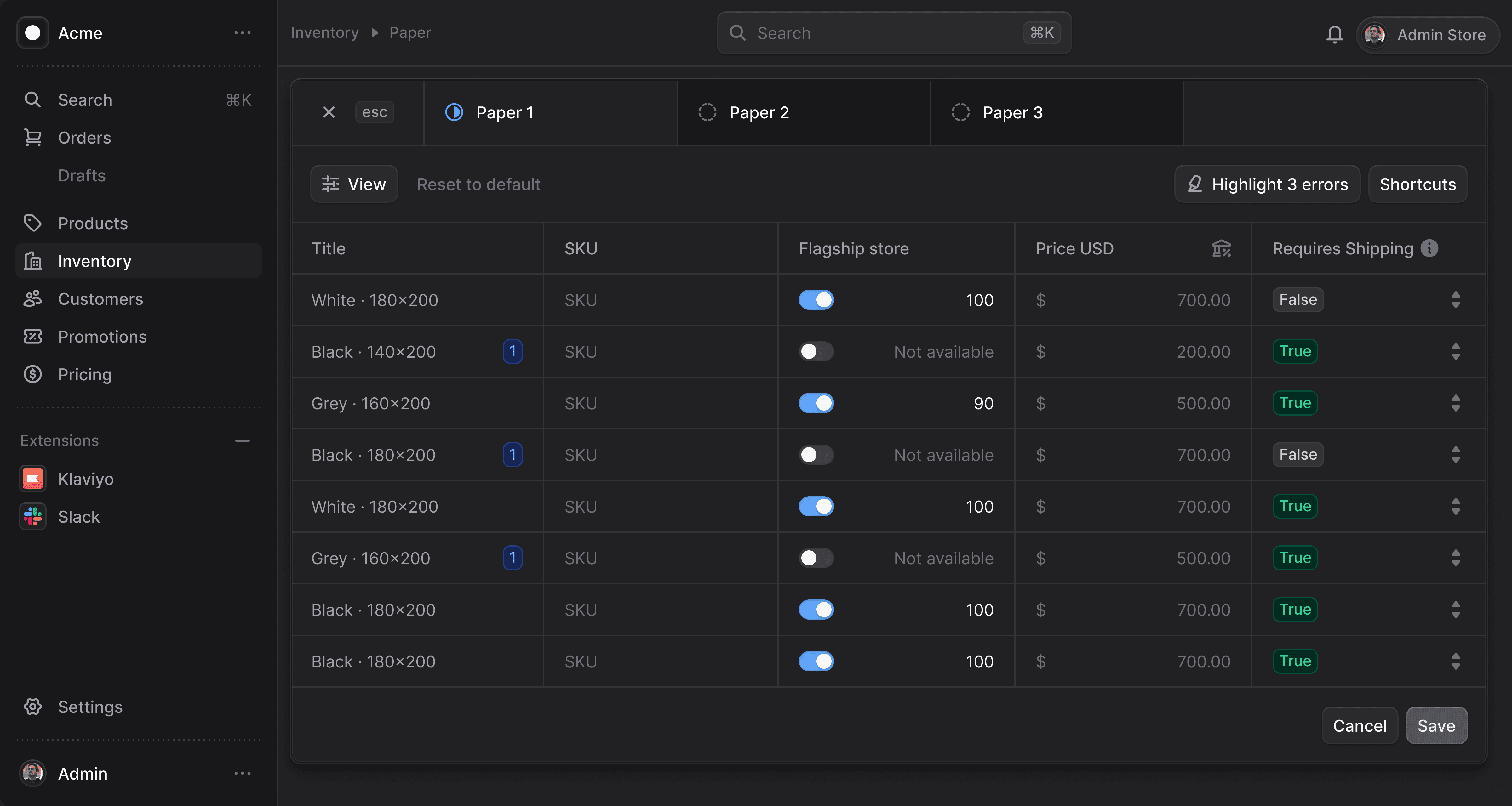The image size is (1512, 806).
Task: Disable Flagship store for White 180x200
Action: click(816, 300)
